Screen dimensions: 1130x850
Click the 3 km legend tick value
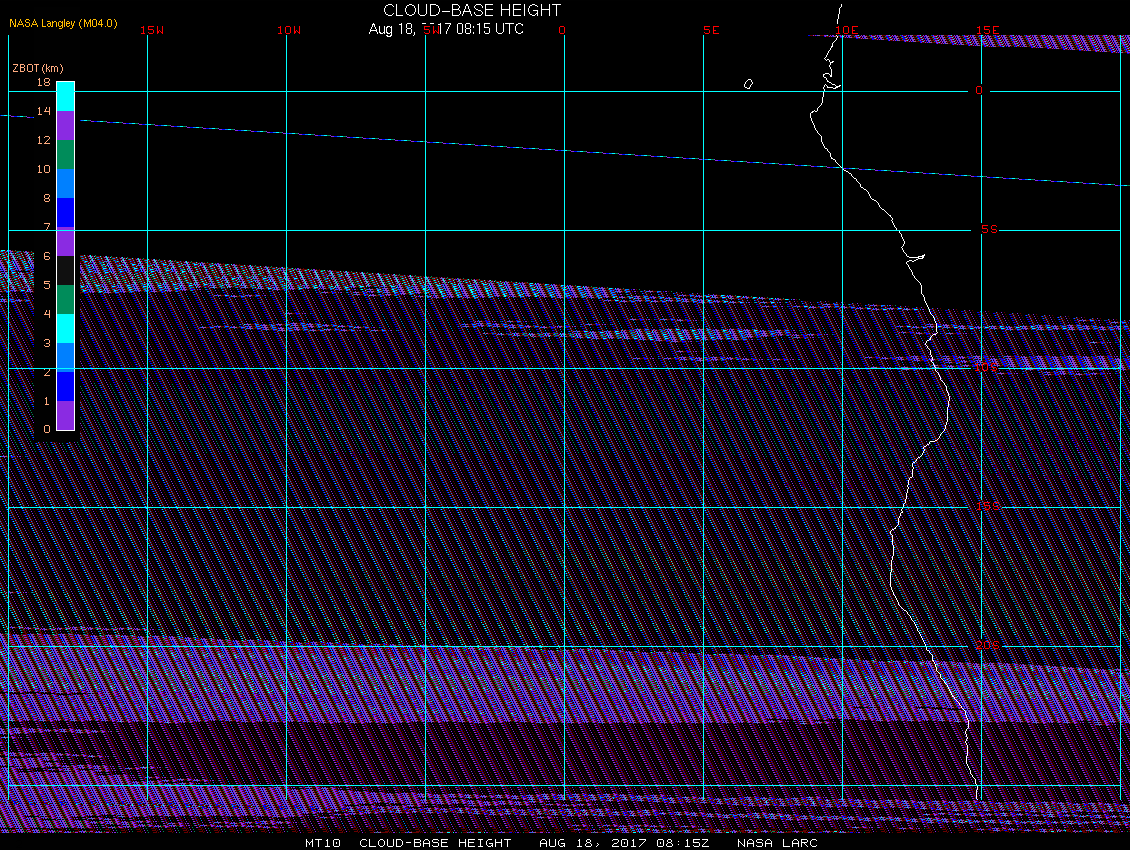(47, 343)
